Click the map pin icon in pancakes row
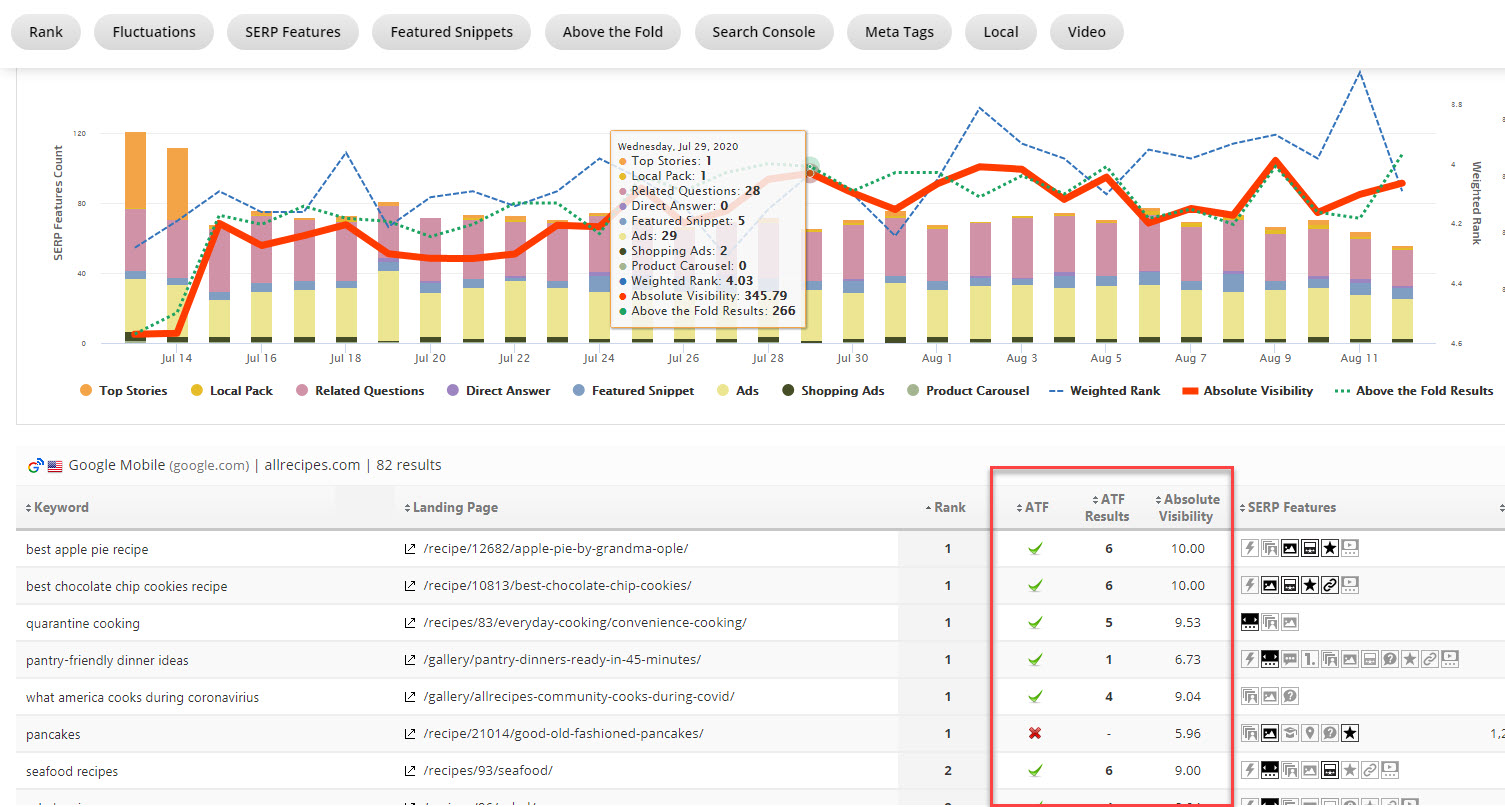 click(x=1310, y=734)
